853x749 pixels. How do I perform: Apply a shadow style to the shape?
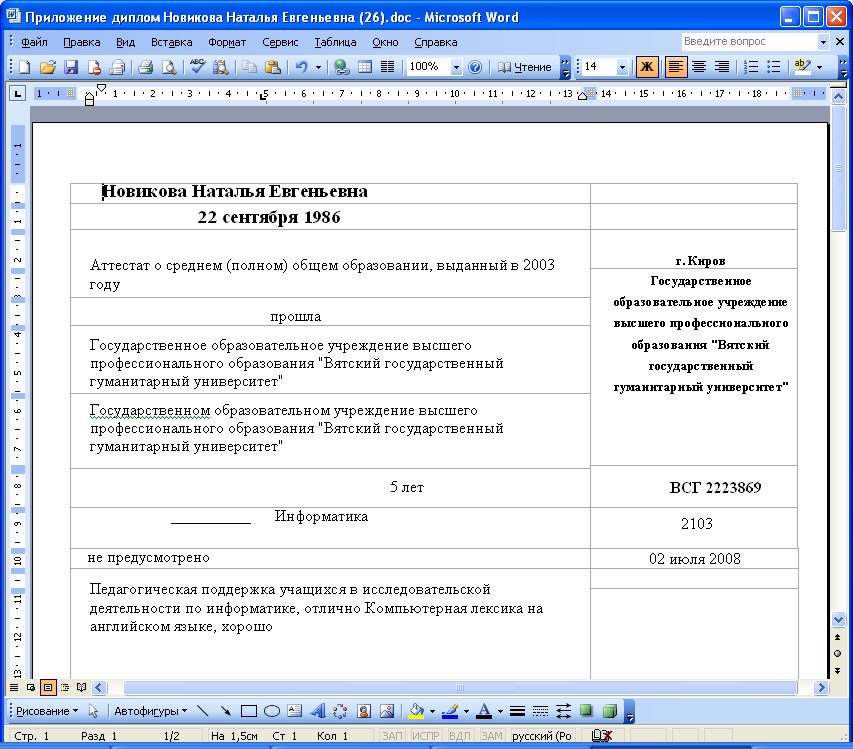tap(586, 711)
